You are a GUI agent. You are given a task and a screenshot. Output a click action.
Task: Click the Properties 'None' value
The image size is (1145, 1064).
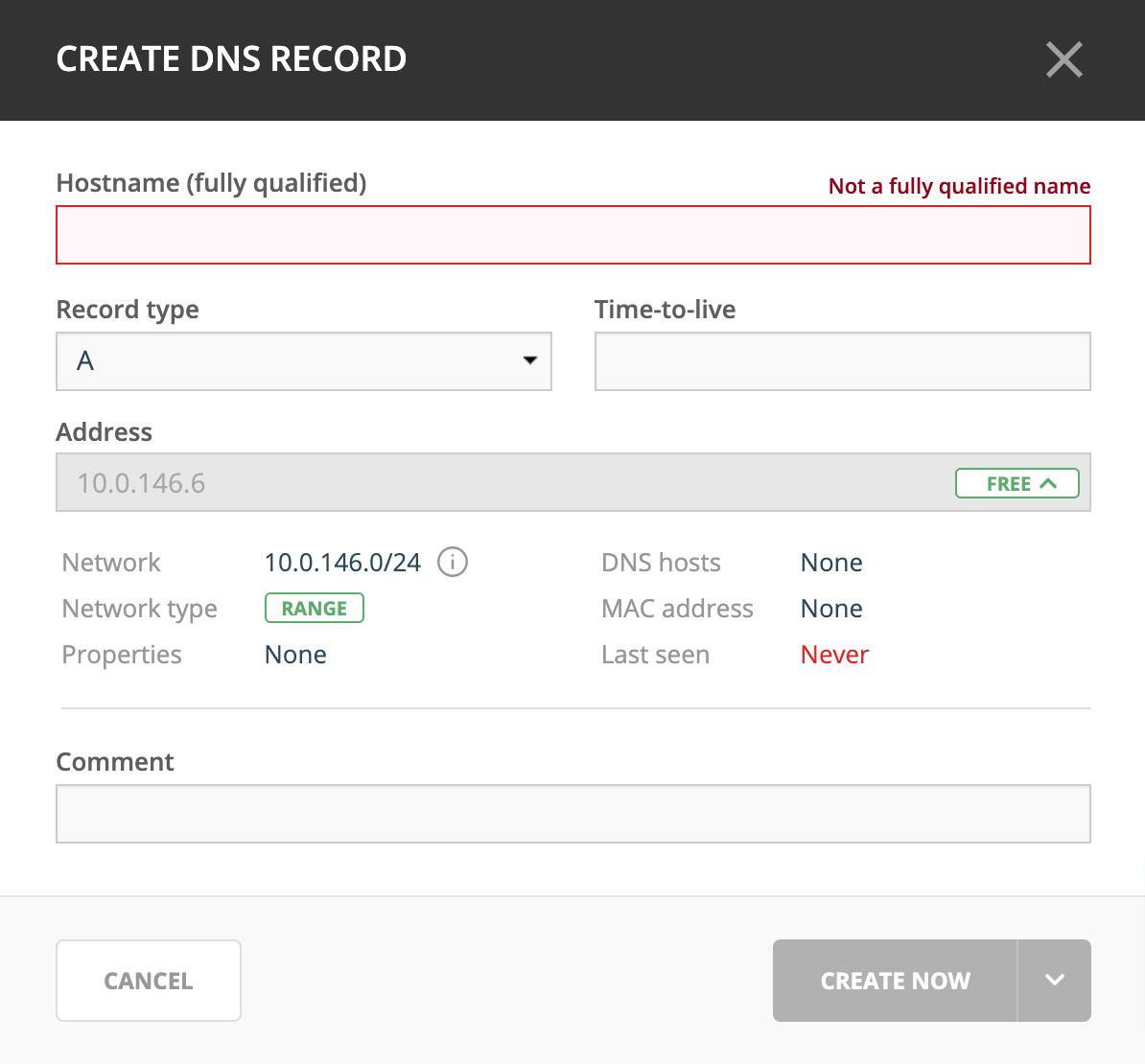click(x=295, y=655)
